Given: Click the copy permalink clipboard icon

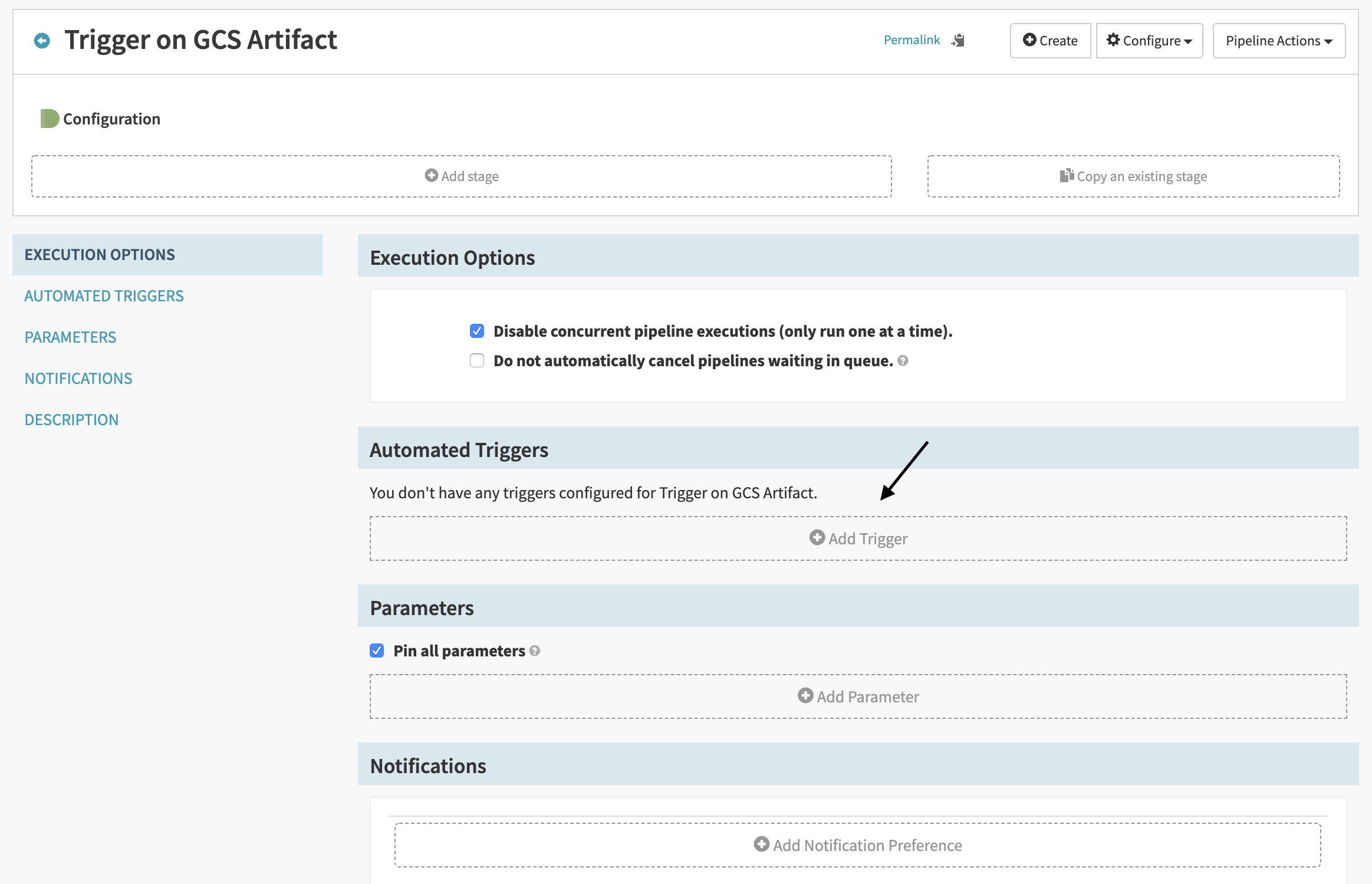Looking at the screenshot, I should (x=959, y=40).
